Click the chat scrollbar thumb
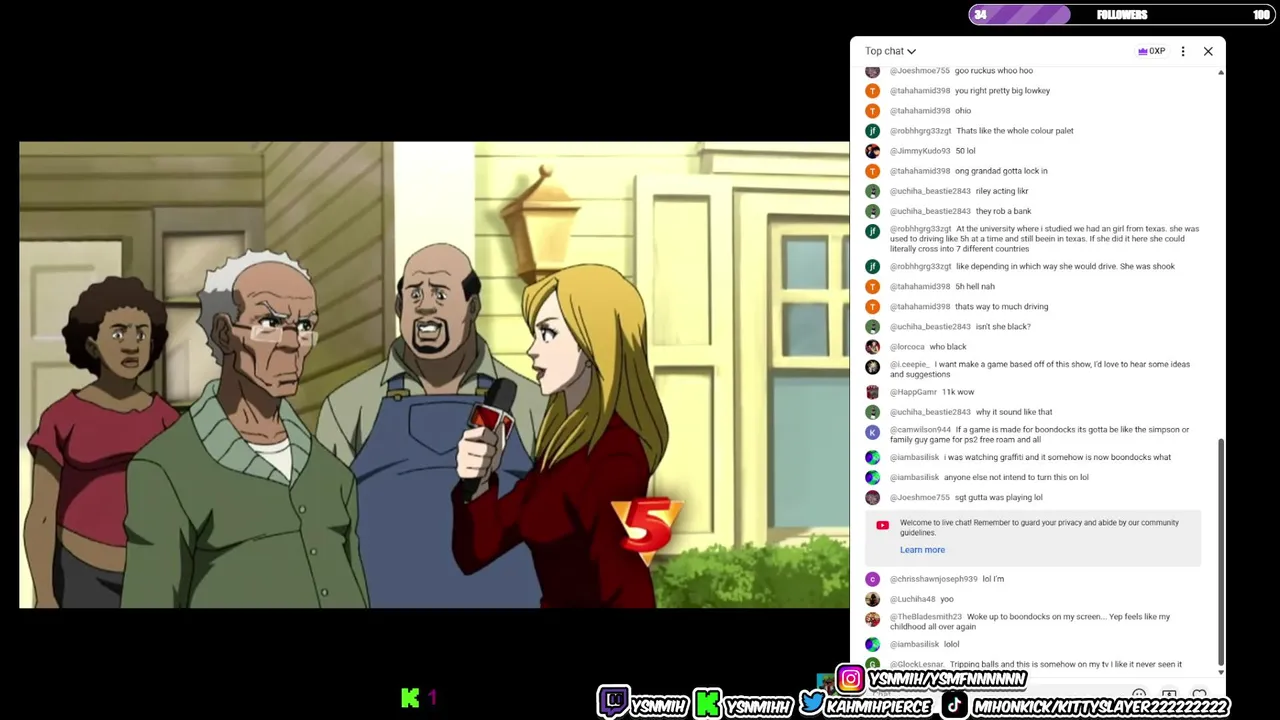The width and height of the screenshot is (1280, 720). click(x=1221, y=553)
